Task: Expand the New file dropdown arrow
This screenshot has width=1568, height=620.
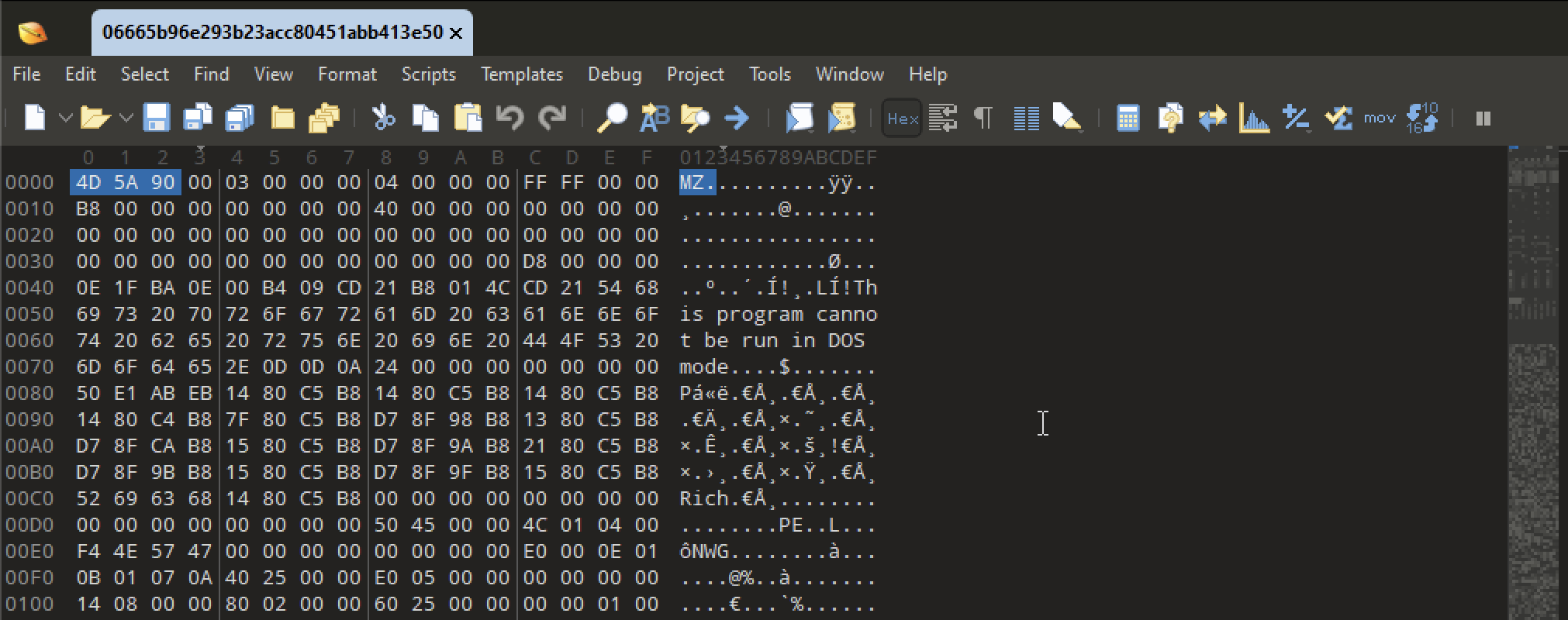Action: coord(65,118)
